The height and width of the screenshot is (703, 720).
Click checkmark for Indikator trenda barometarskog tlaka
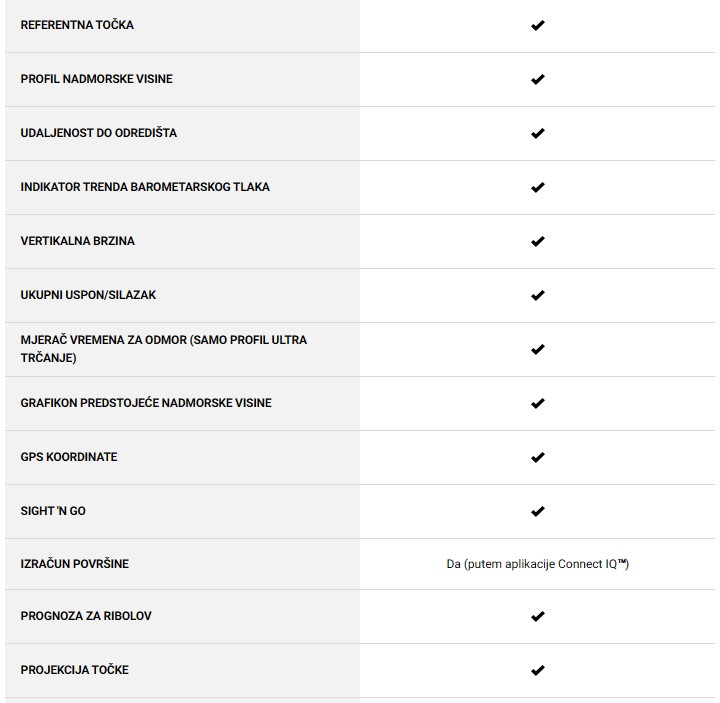(537, 188)
